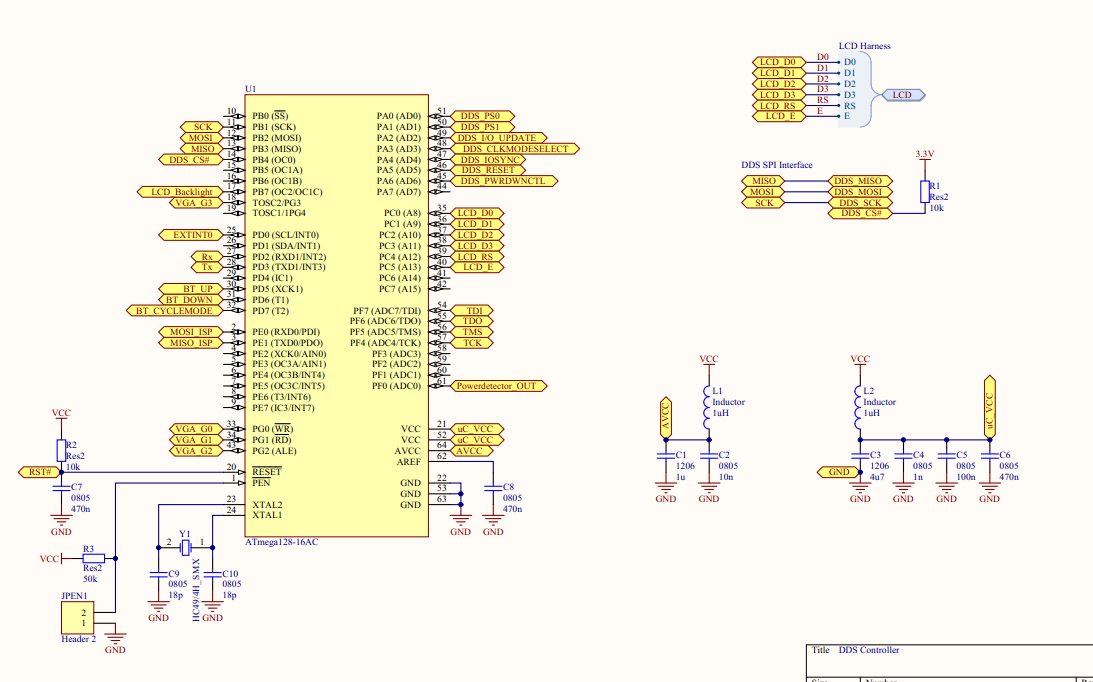The image size is (1093, 682).
Task: Select the R3 50k resistor symbol
Action: pos(94,559)
